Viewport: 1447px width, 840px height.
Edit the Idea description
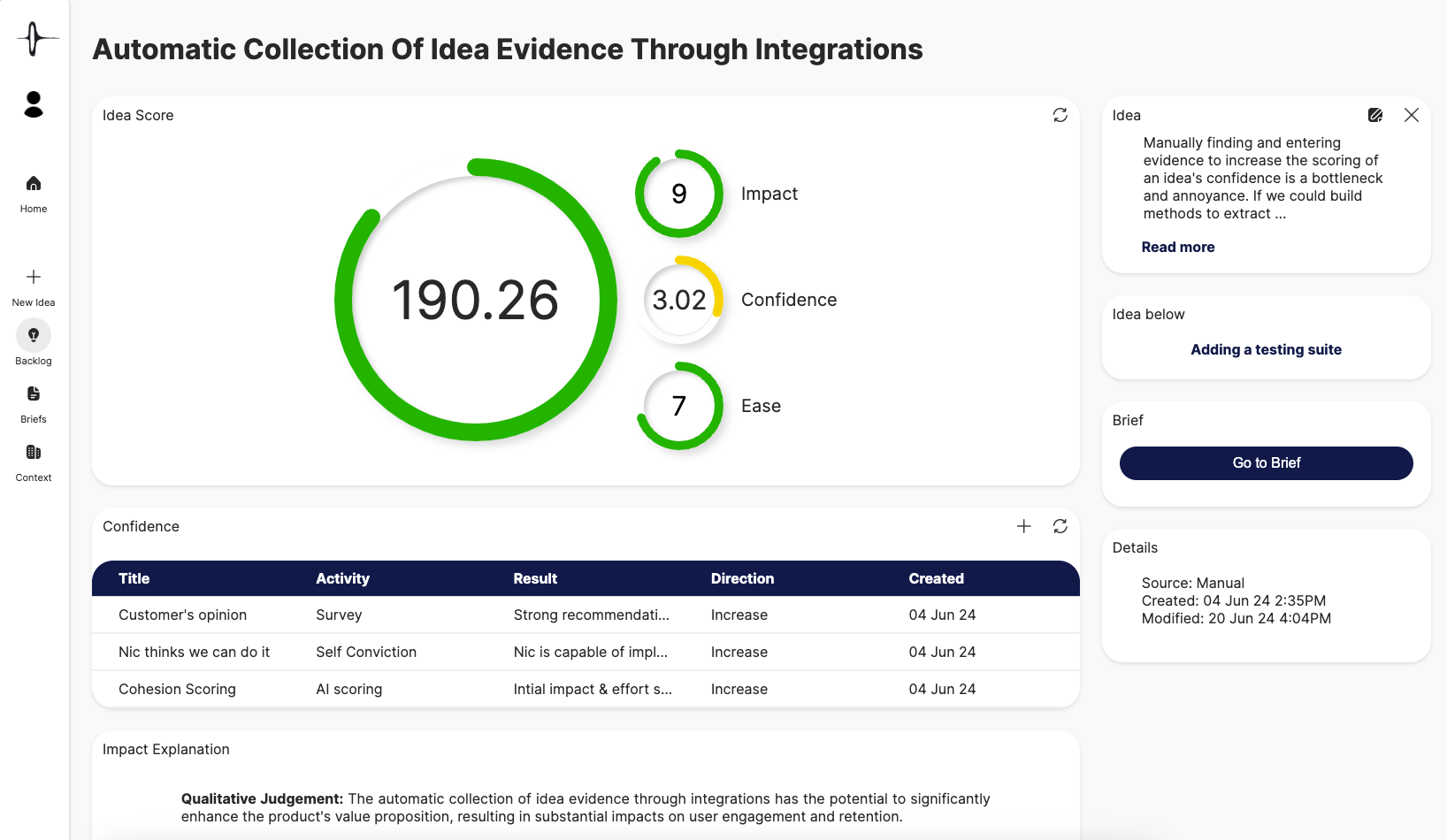1375,115
